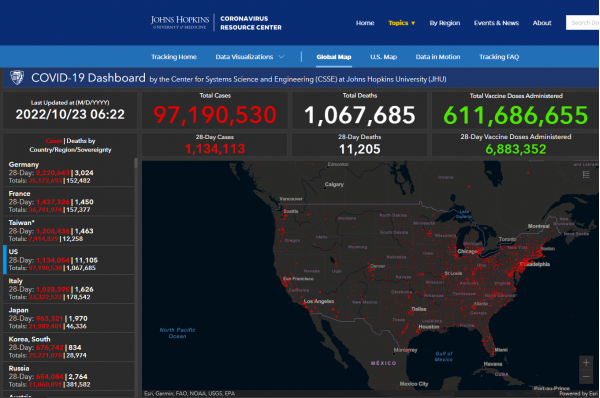Click the Calgary label on the map

coord(334,184)
